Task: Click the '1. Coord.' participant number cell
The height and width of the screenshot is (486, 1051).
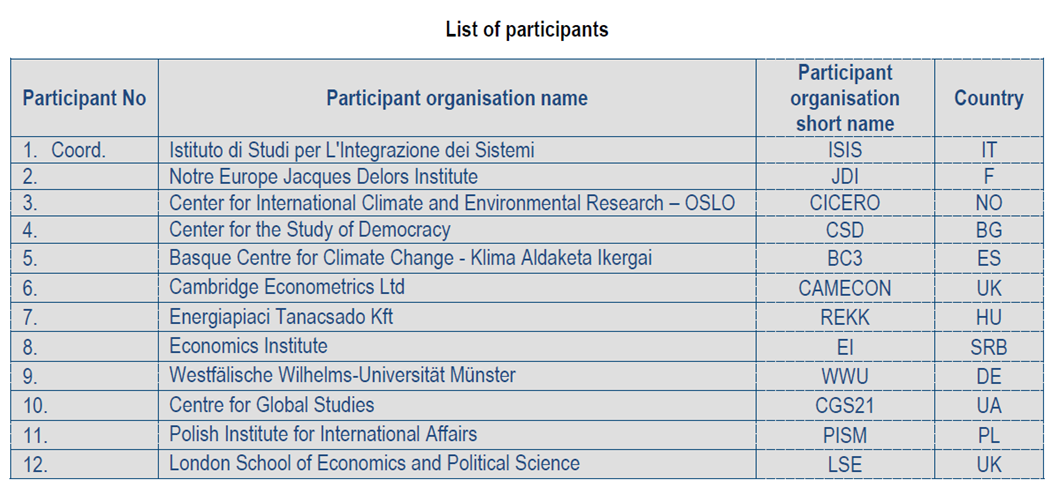Action: tap(64, 150)
